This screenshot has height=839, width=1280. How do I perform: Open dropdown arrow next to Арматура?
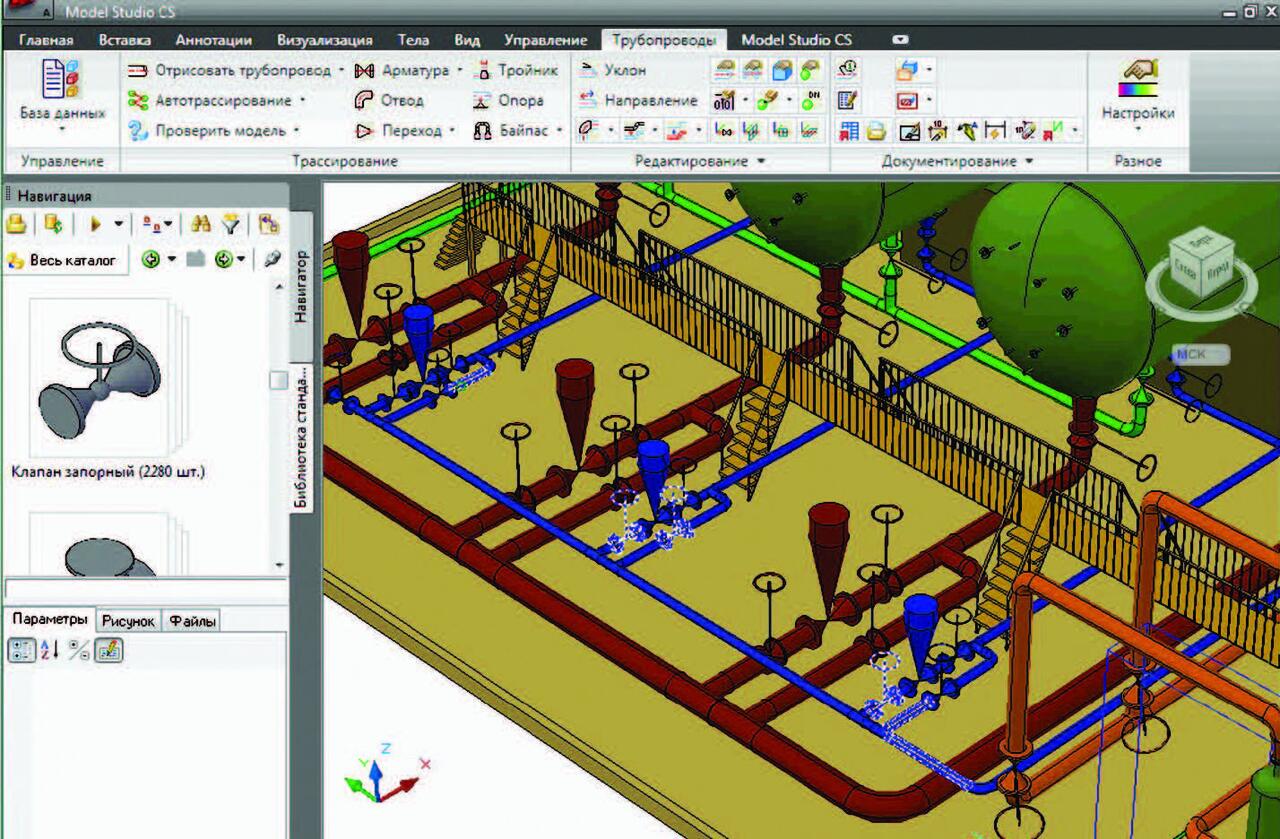tap(460, 71)
